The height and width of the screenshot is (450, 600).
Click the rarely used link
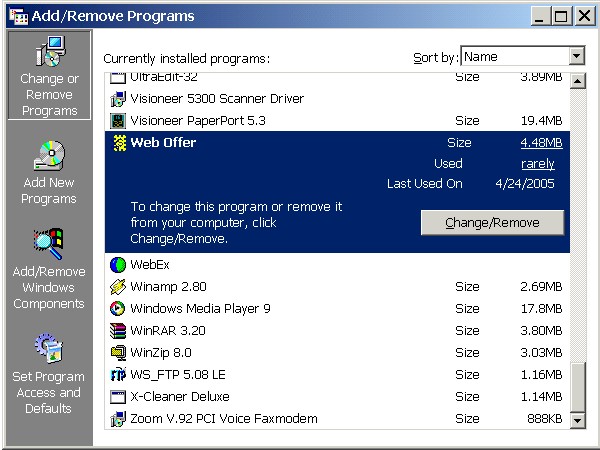(538, 164)
